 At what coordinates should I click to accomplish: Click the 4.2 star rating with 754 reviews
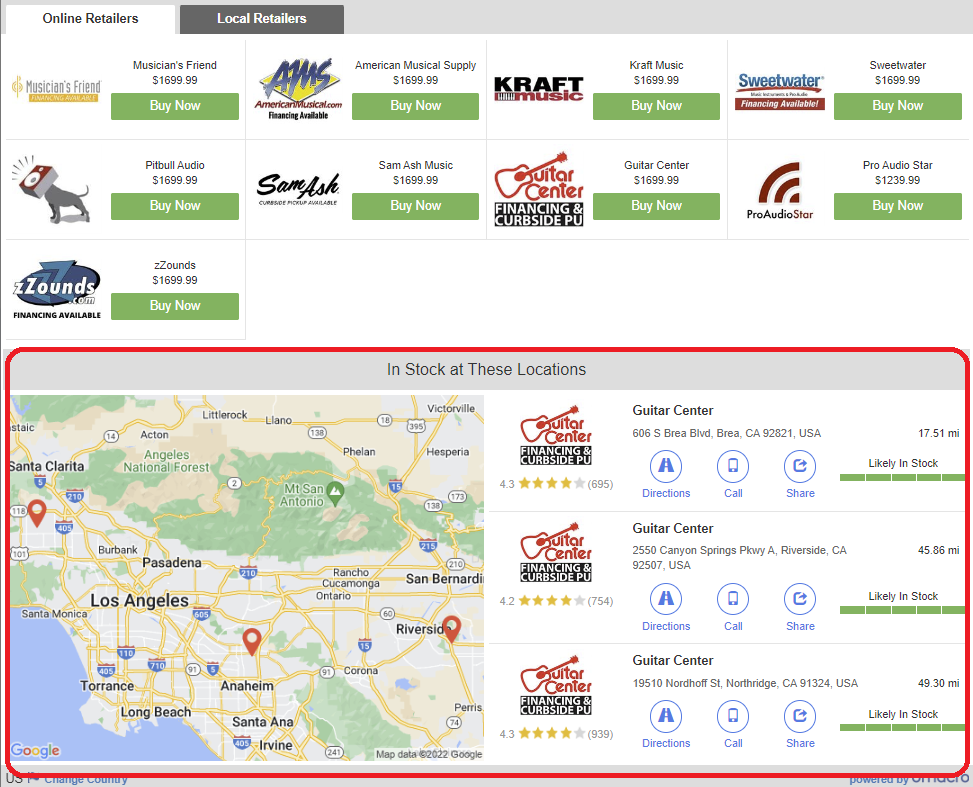click(x=556, y=600)
